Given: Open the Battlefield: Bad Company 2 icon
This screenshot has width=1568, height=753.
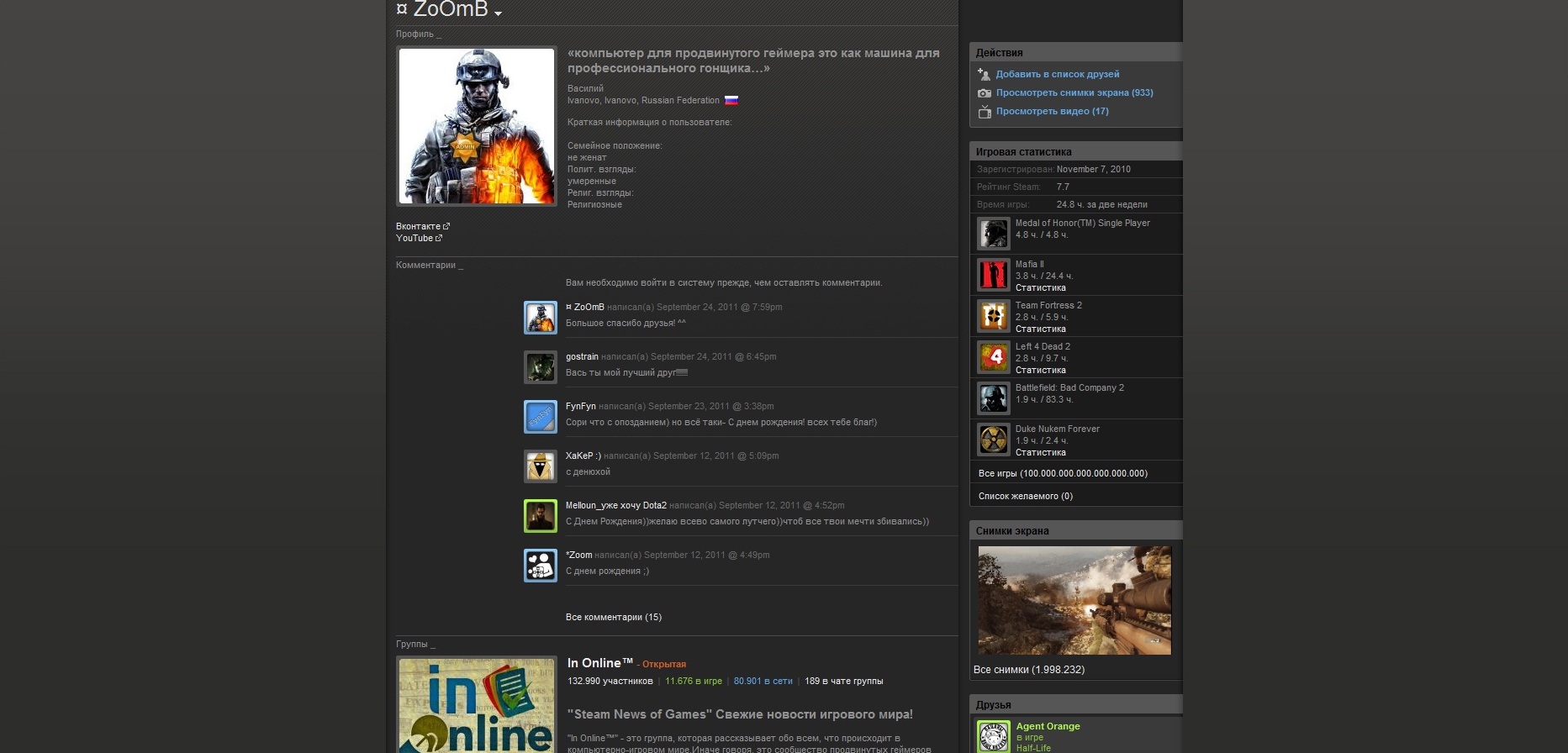Looking at the screenshot, I should tap(994, 398).
